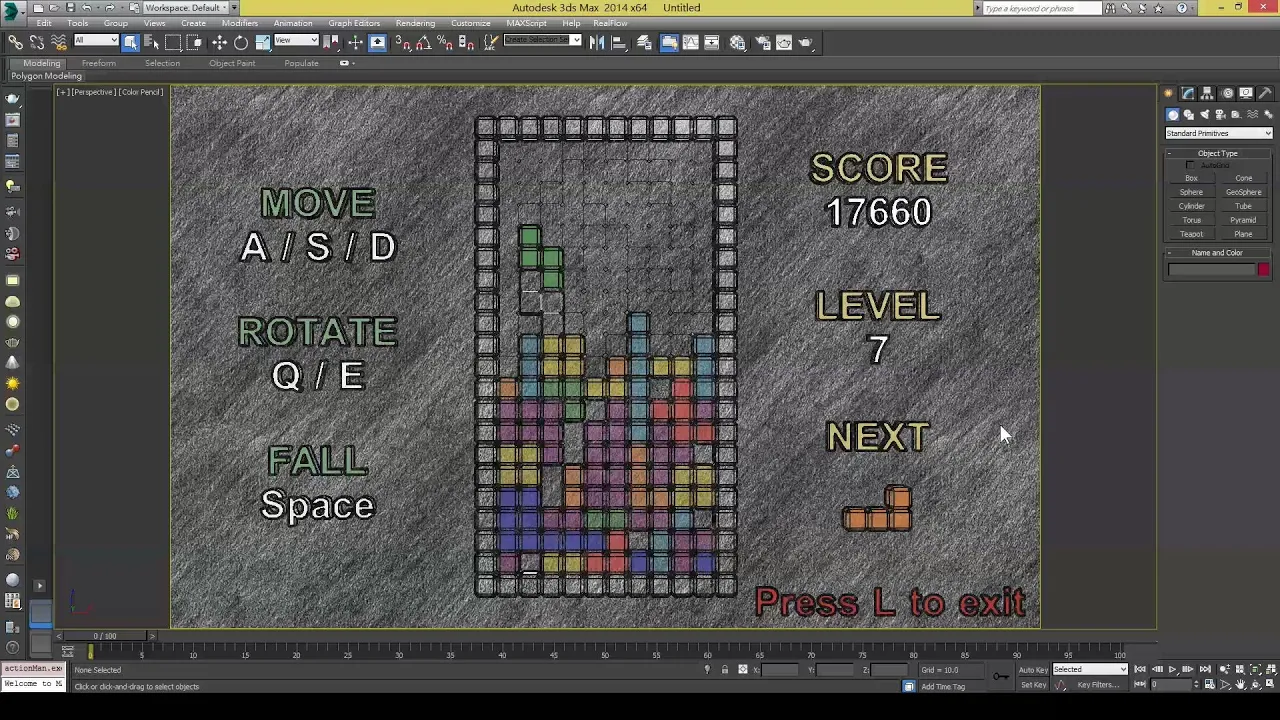Open the Edit menu
This screenshot has width=1280, height=720.
click(x=44, y=23)
